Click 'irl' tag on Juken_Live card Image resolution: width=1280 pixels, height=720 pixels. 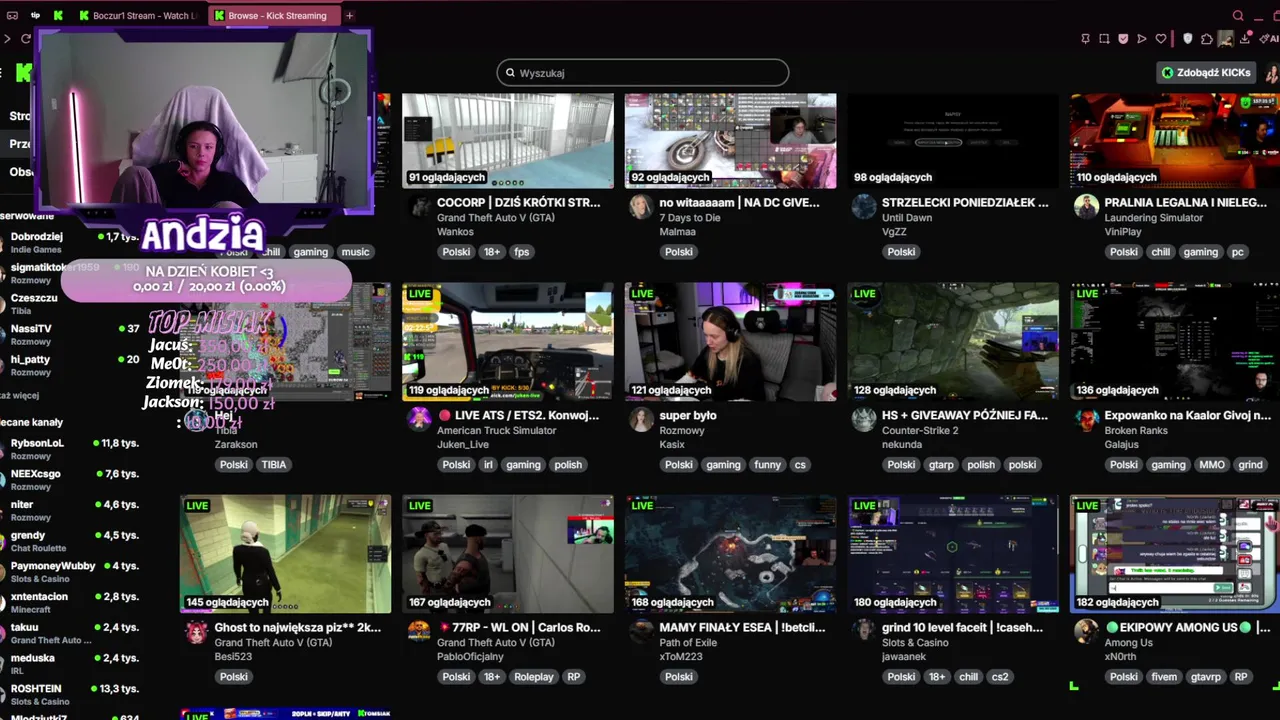[488, 465]
